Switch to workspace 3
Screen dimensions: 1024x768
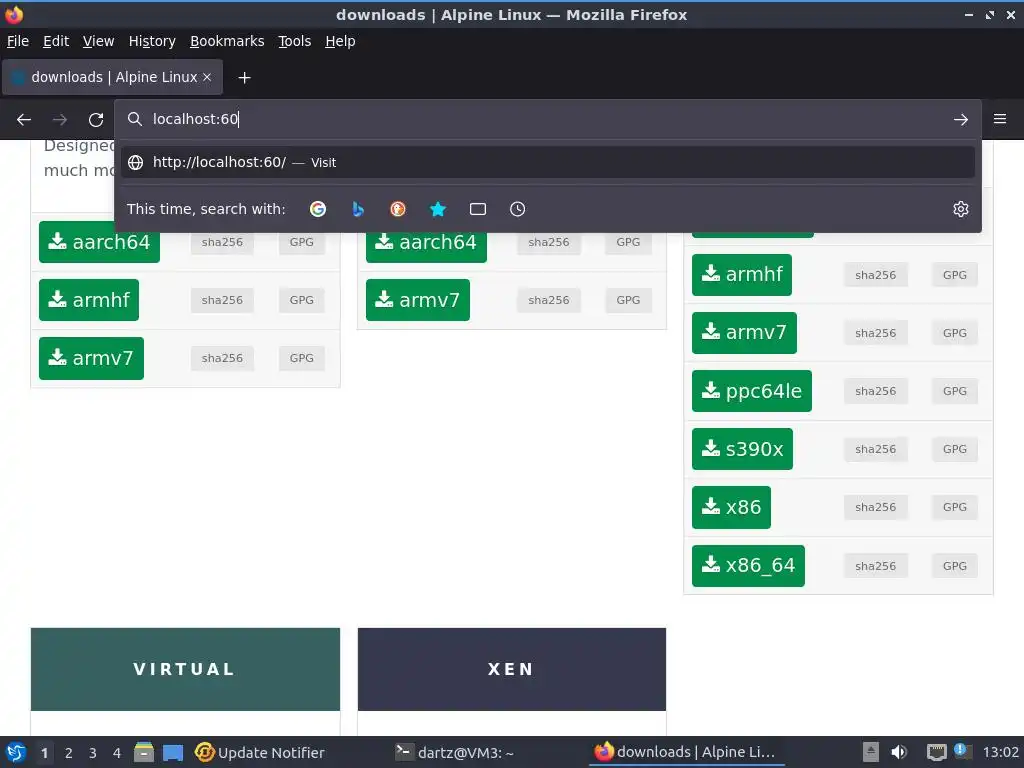click(93, 753)
